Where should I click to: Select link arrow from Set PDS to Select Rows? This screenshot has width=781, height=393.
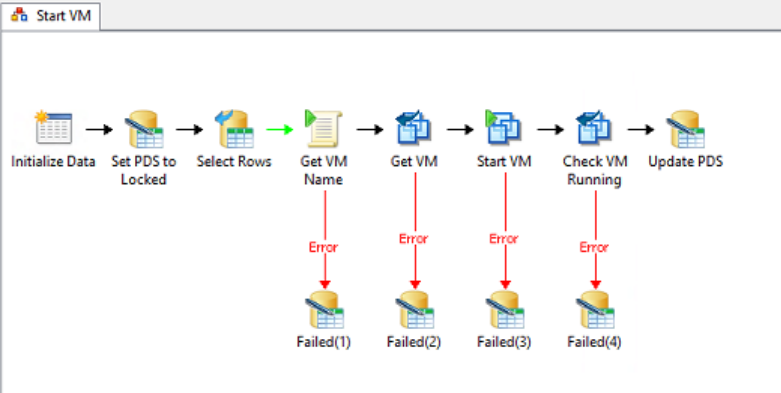tap(189, 130)
